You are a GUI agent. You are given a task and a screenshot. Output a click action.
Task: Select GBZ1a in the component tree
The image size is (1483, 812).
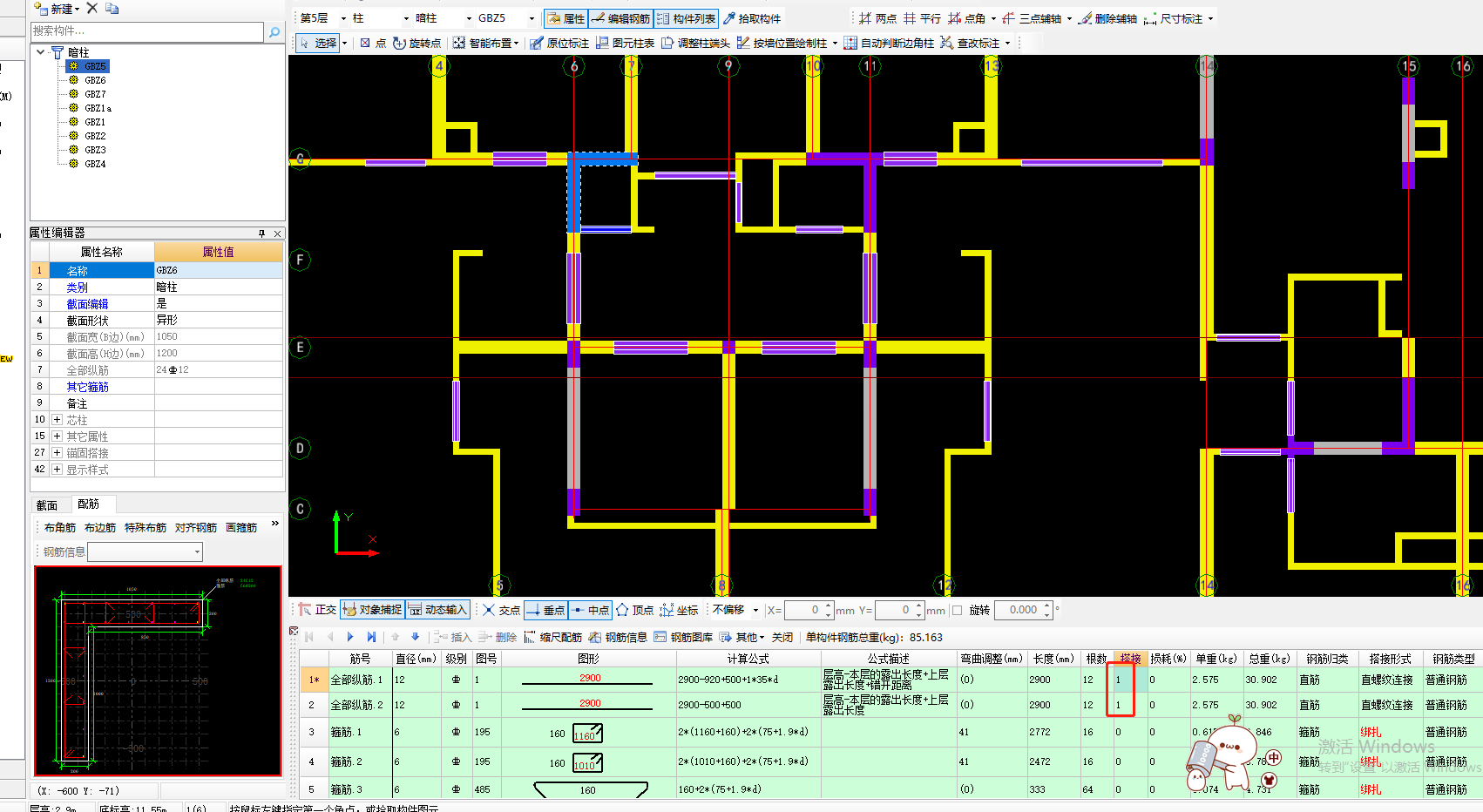(x=98, y=108)
